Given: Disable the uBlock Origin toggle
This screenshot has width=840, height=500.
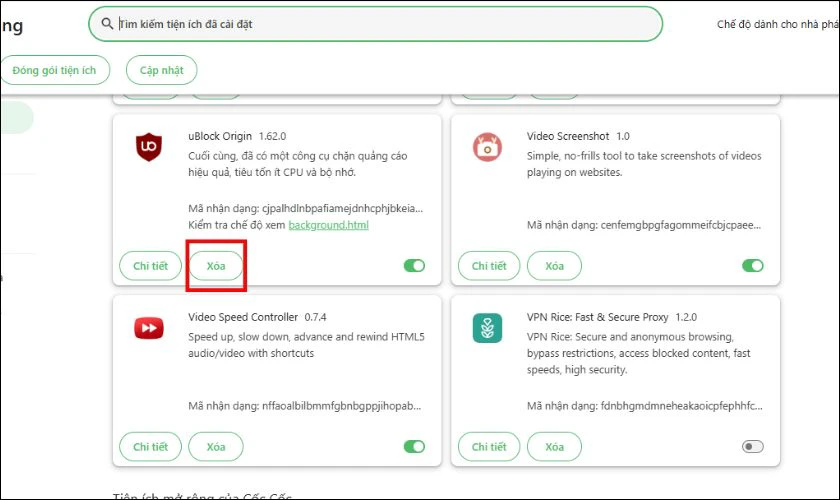Looking at the screenshot, I should pos(414,266).
